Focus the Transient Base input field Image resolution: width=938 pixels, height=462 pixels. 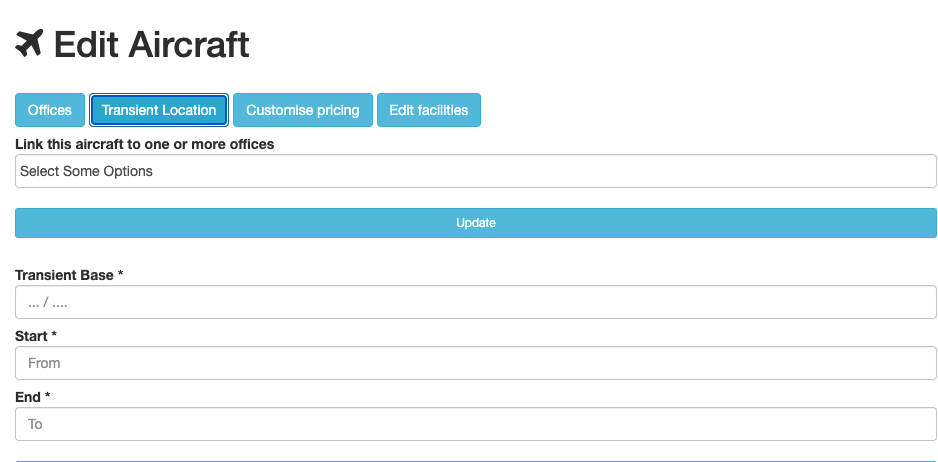coord(476,302)
